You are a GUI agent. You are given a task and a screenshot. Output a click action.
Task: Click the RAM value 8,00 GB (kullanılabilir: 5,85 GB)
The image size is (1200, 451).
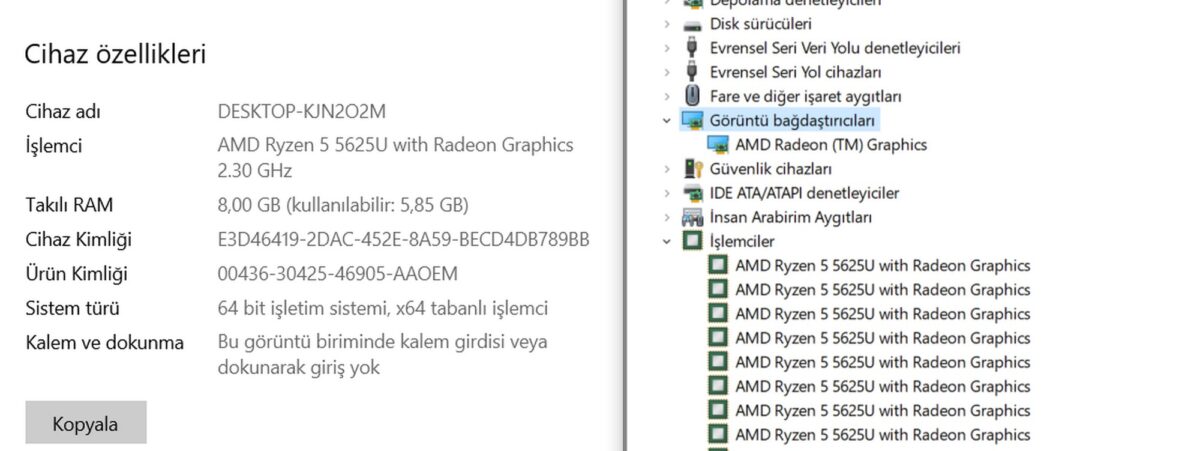343,205
